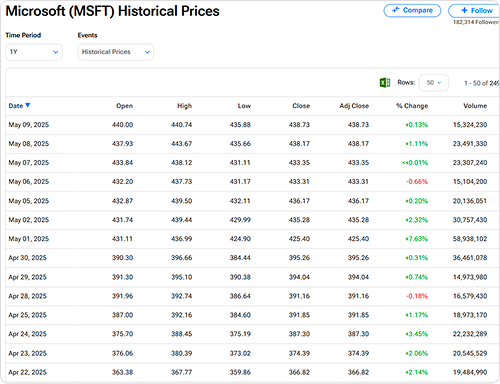Sort table by Volume column header
The height and width of the screenshot is (384, 500).
point(475,106)
